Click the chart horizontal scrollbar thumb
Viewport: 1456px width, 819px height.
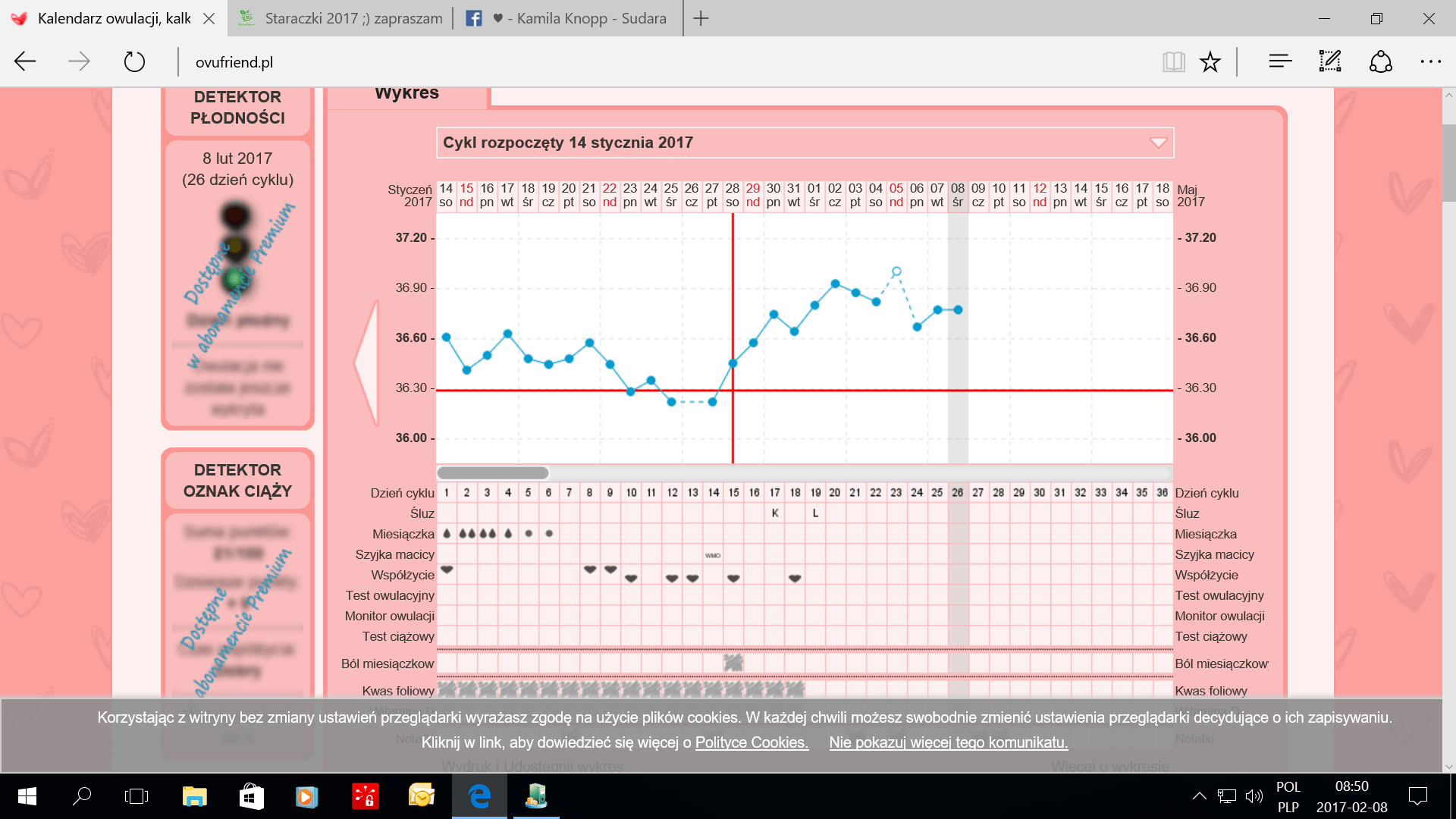[x=493, y=473]
